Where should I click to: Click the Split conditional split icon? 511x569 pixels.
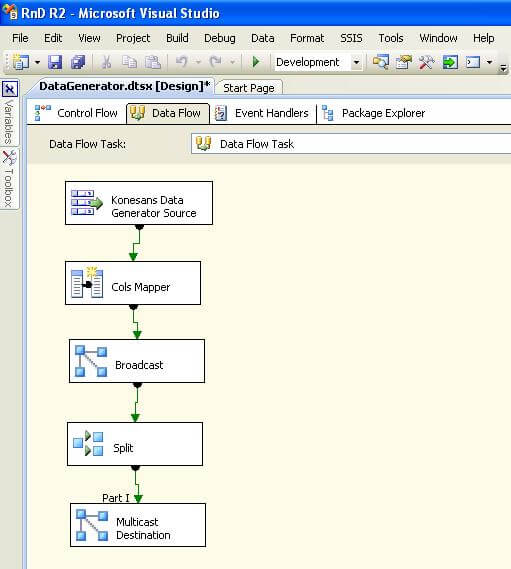88,443
